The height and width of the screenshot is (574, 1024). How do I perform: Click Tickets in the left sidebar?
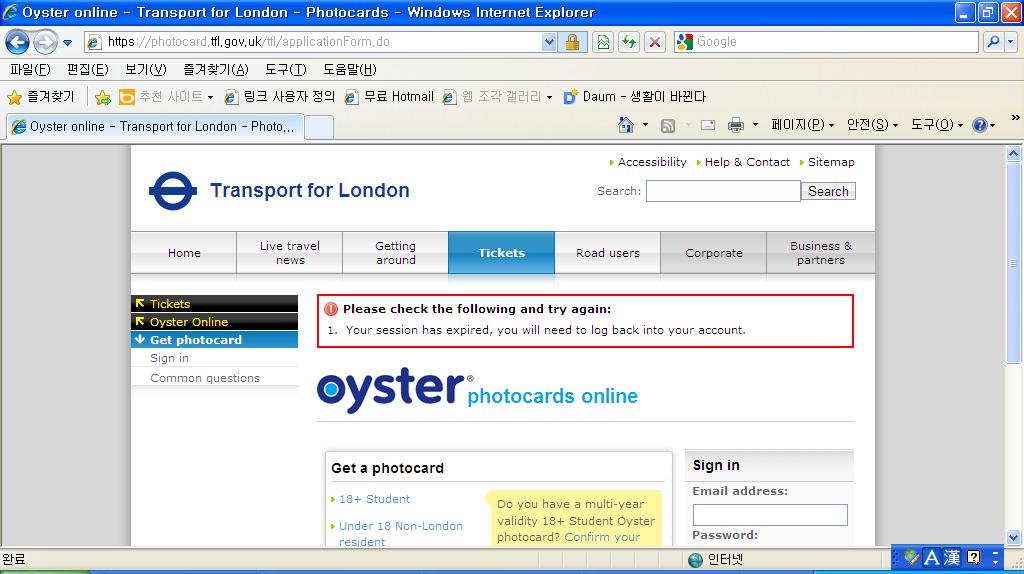[x=214, y=304]
